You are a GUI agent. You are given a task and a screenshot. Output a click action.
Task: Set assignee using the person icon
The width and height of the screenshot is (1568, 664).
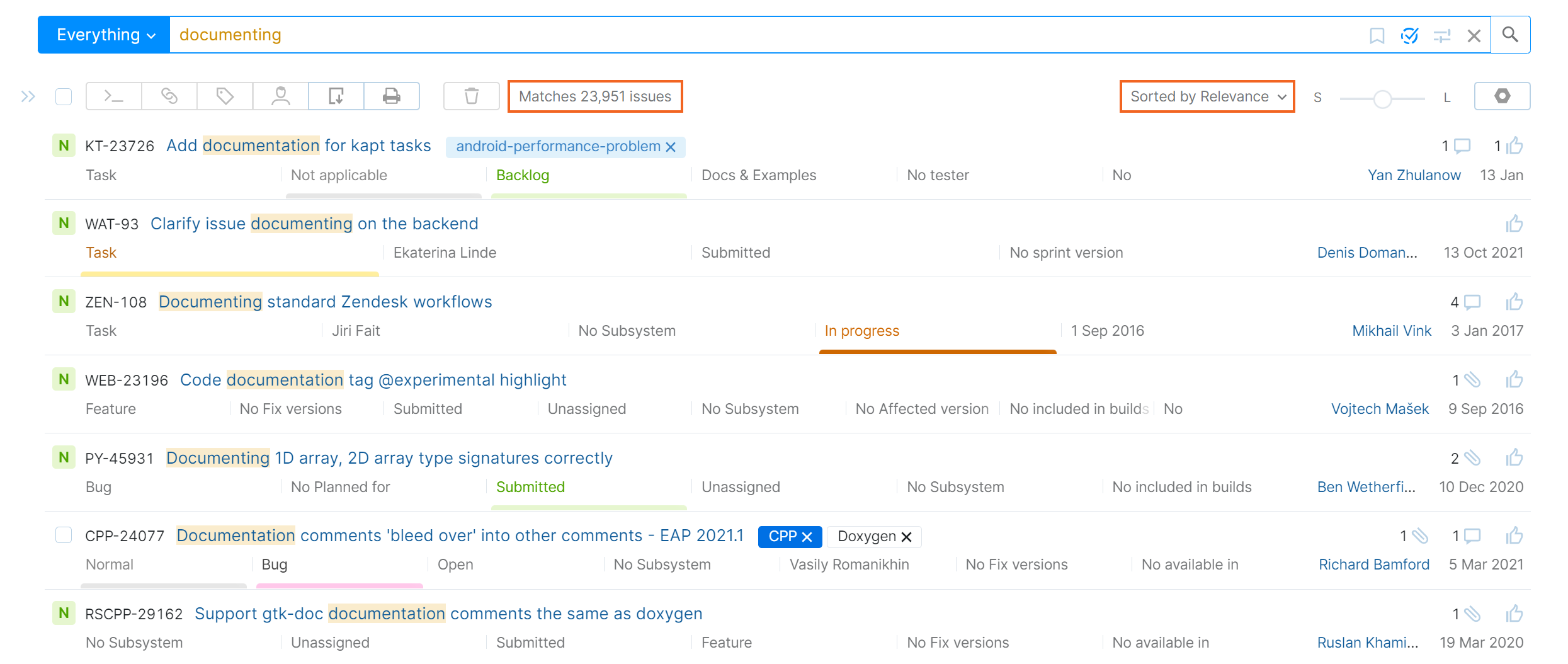(x=281, y=96)
